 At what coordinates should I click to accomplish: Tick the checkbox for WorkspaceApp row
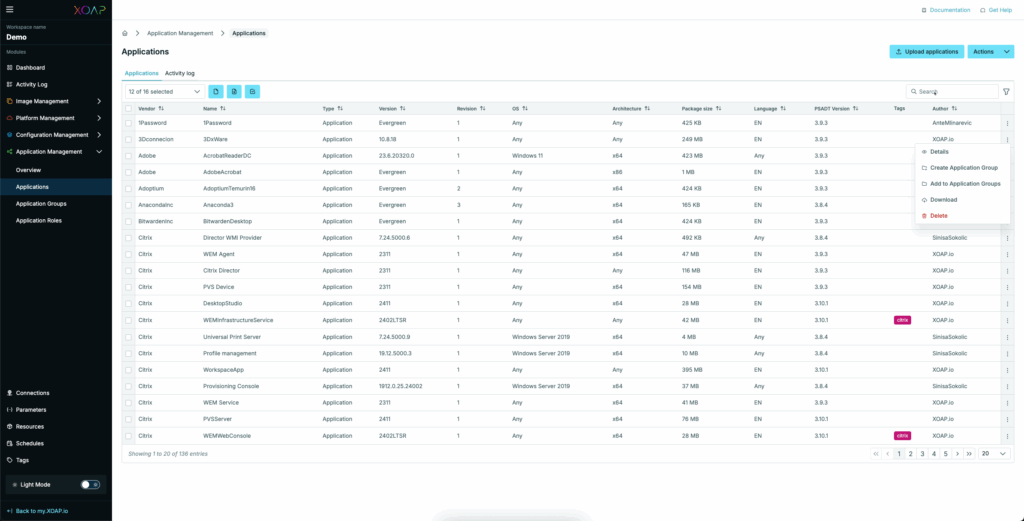(x=129, y=370)
